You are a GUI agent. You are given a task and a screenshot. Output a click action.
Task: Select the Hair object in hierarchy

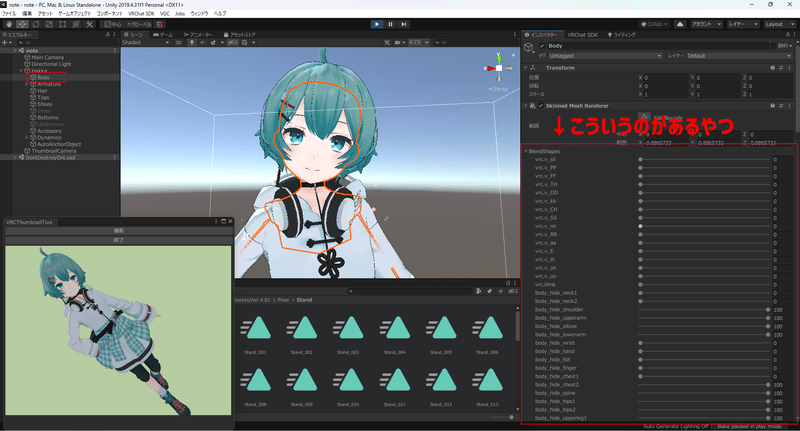click(x=42, y=91)
